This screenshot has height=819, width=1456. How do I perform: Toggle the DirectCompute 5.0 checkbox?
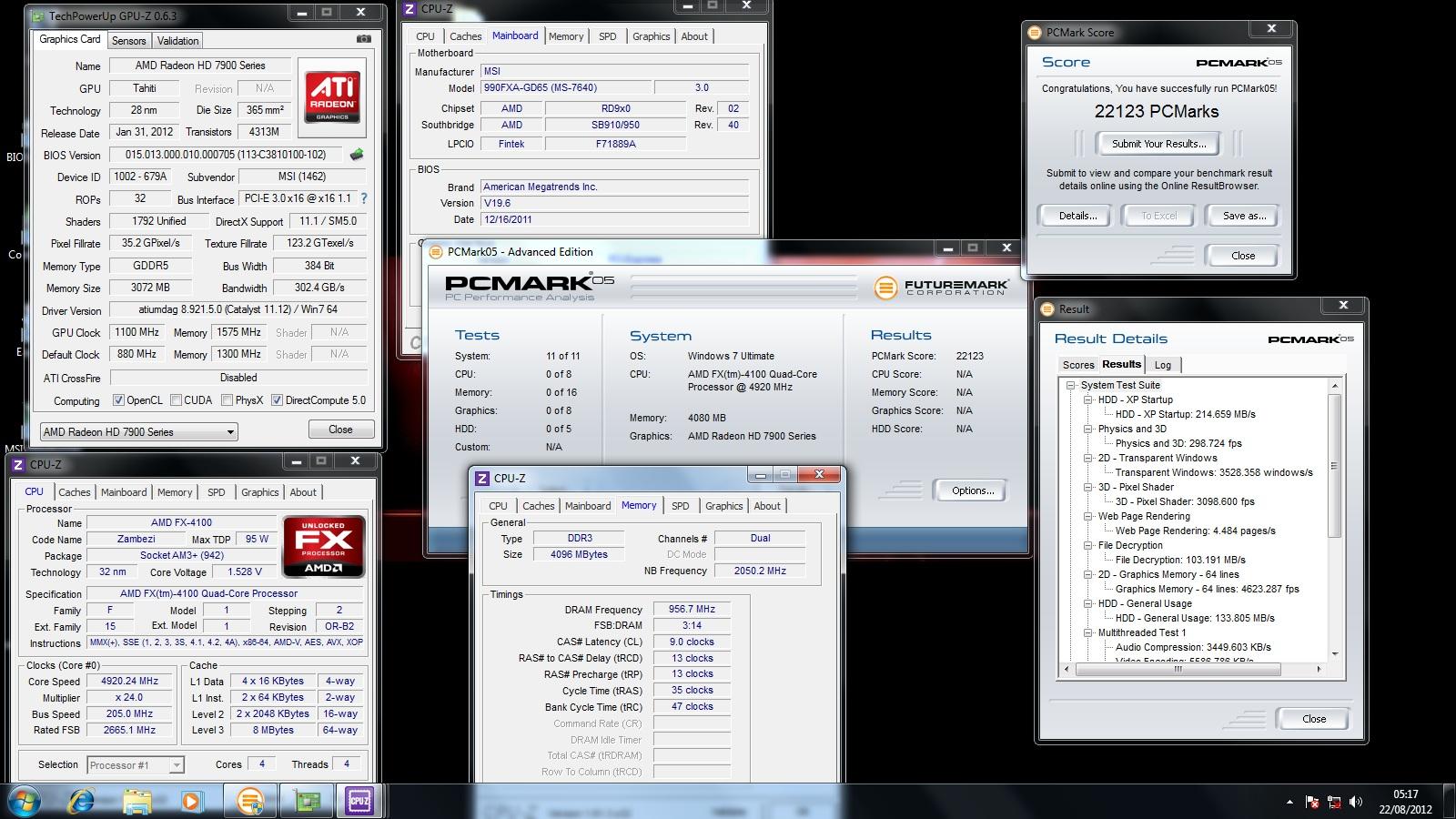pos(277,400)
